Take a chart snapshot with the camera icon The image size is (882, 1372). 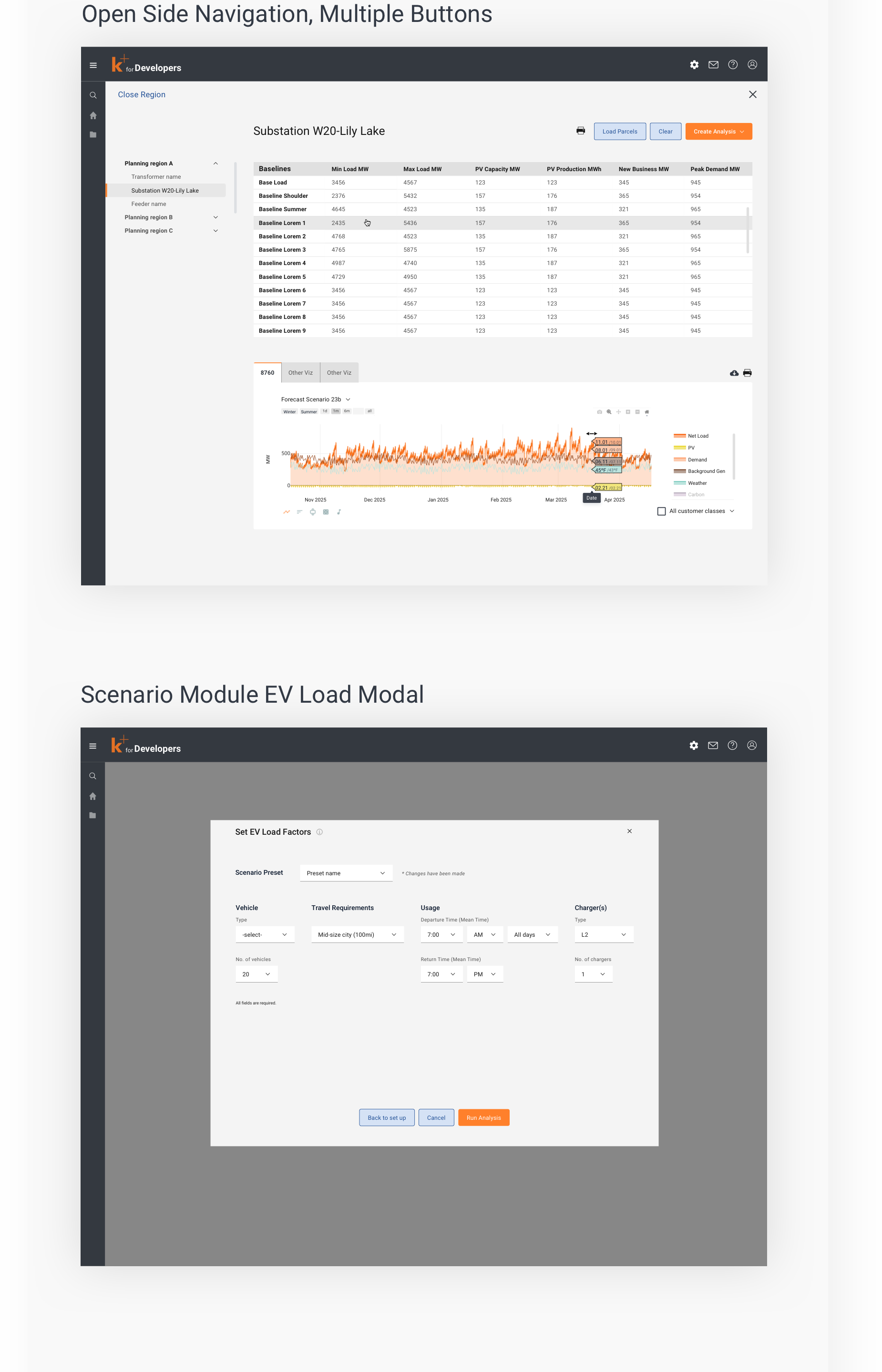599,412
